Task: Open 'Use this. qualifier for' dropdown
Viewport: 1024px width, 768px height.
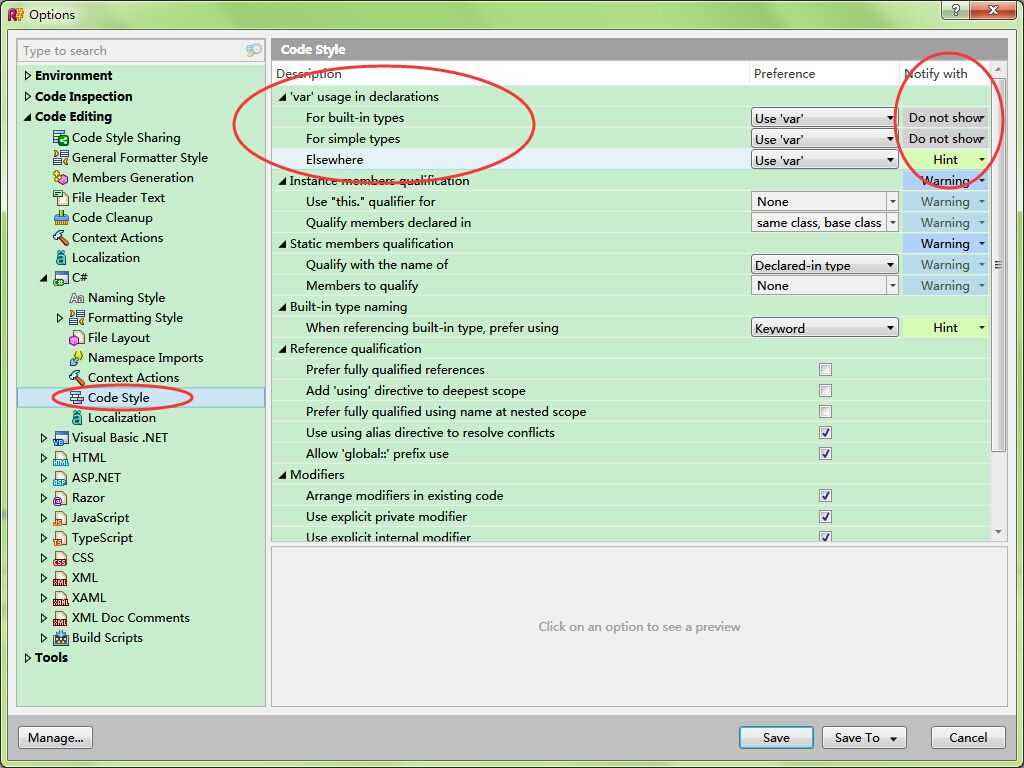Action: pyautogui.click(x=825, y=202)
